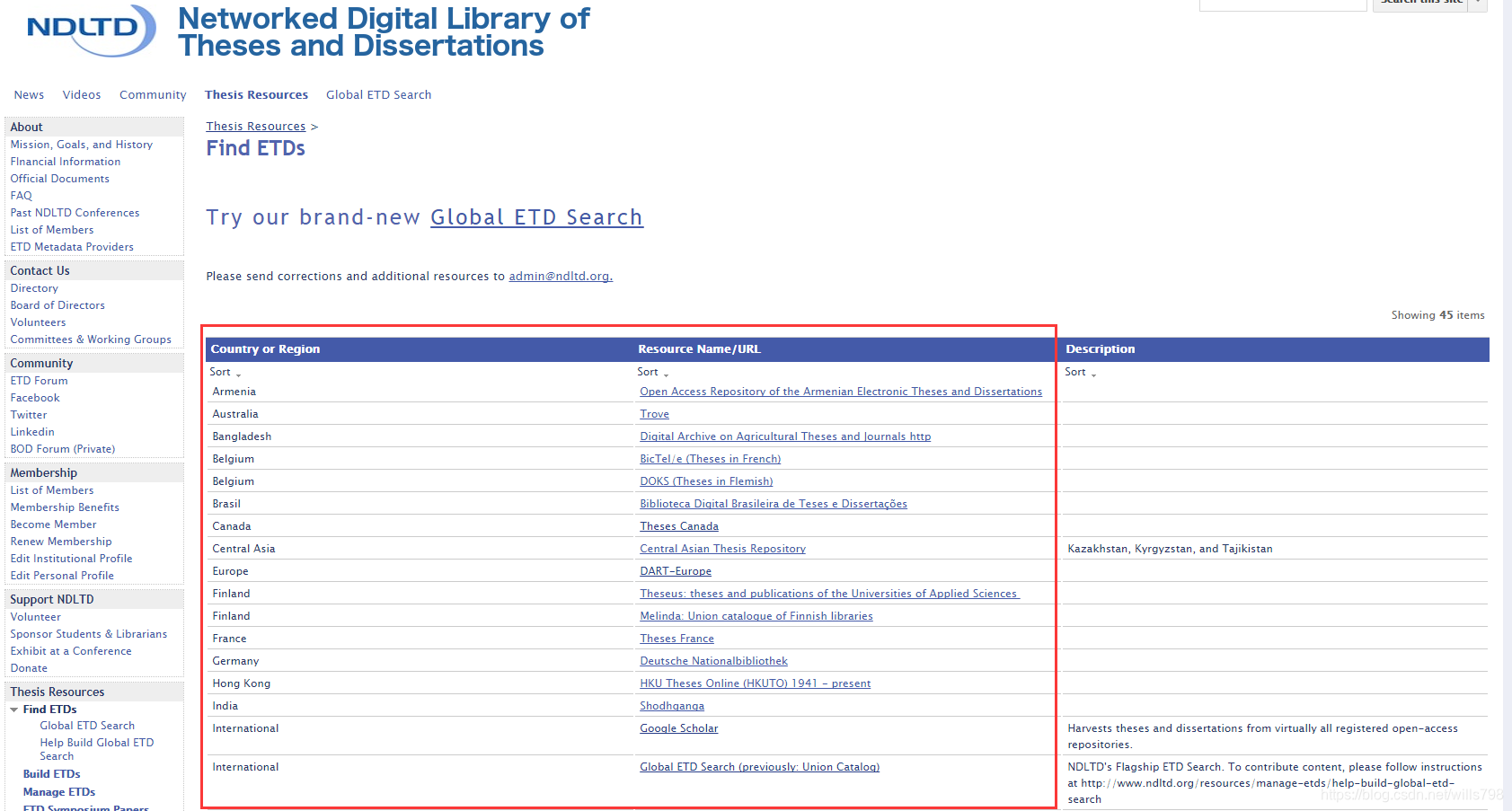Open Renew Membership link
The height and width of the screenshot is (811, 1512).
pos(61,542)
